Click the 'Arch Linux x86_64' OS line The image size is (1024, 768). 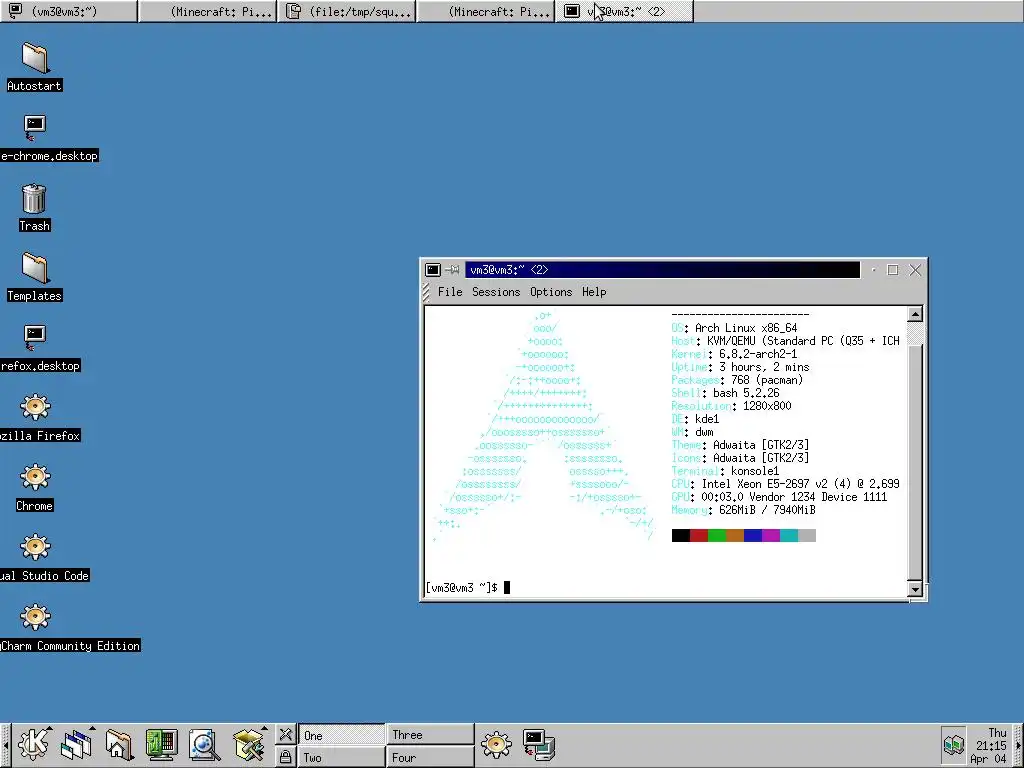(735, 328)
